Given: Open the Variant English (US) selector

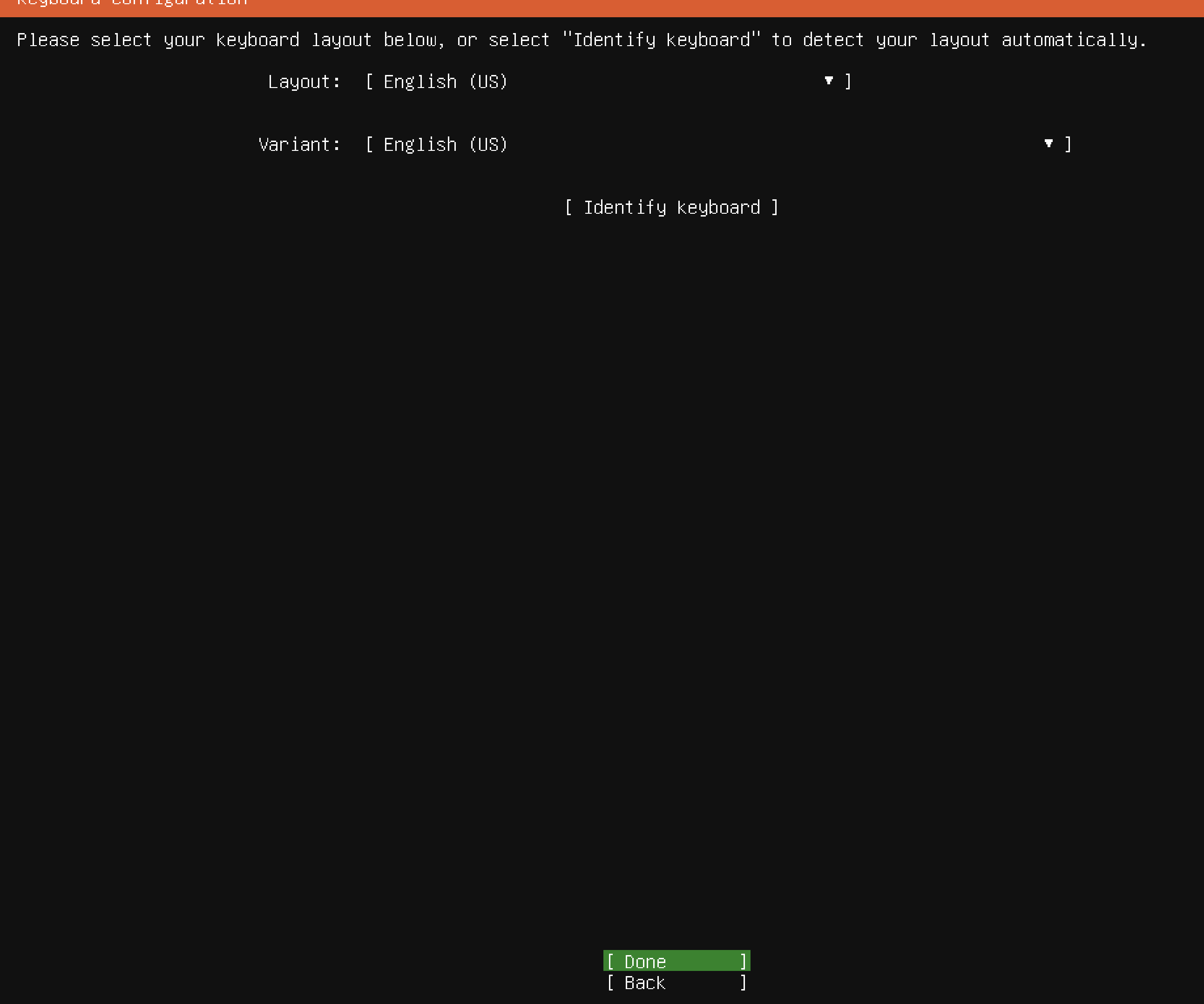Looking at the screenshot, I should 446,144.
